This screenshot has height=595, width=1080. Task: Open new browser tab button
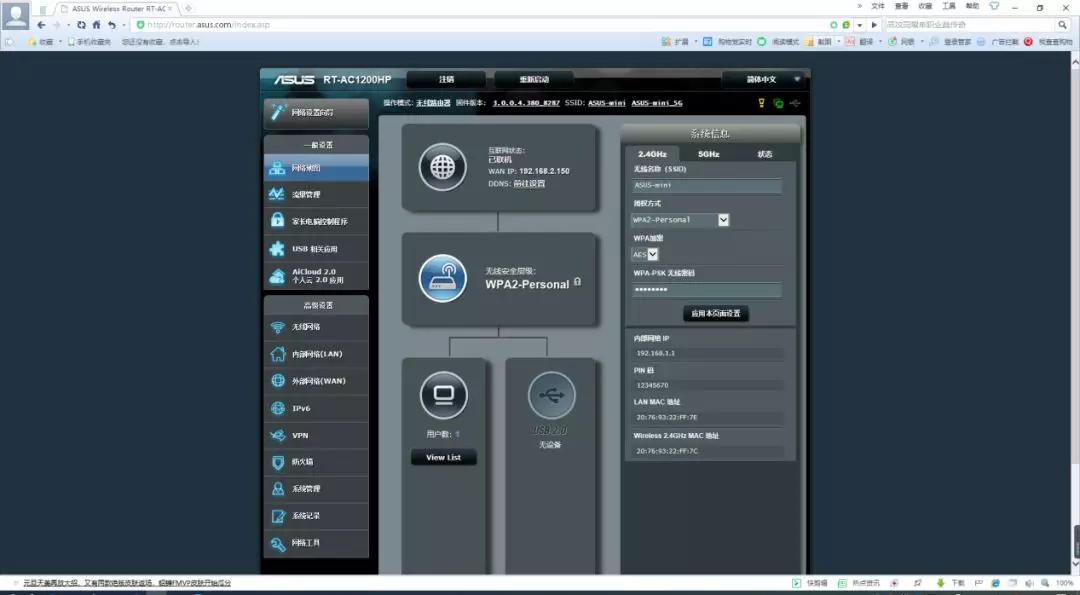click(x=188, y=9)
